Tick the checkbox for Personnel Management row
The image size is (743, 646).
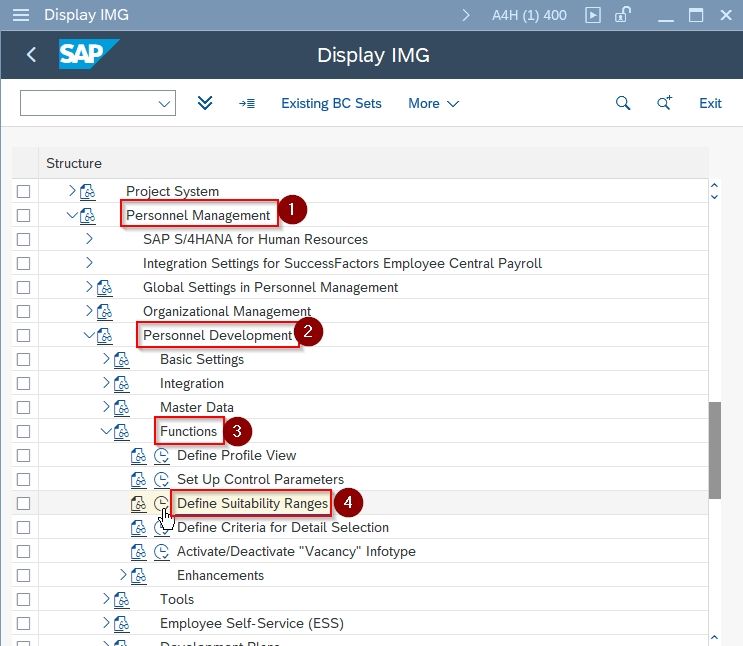[23, 216]
